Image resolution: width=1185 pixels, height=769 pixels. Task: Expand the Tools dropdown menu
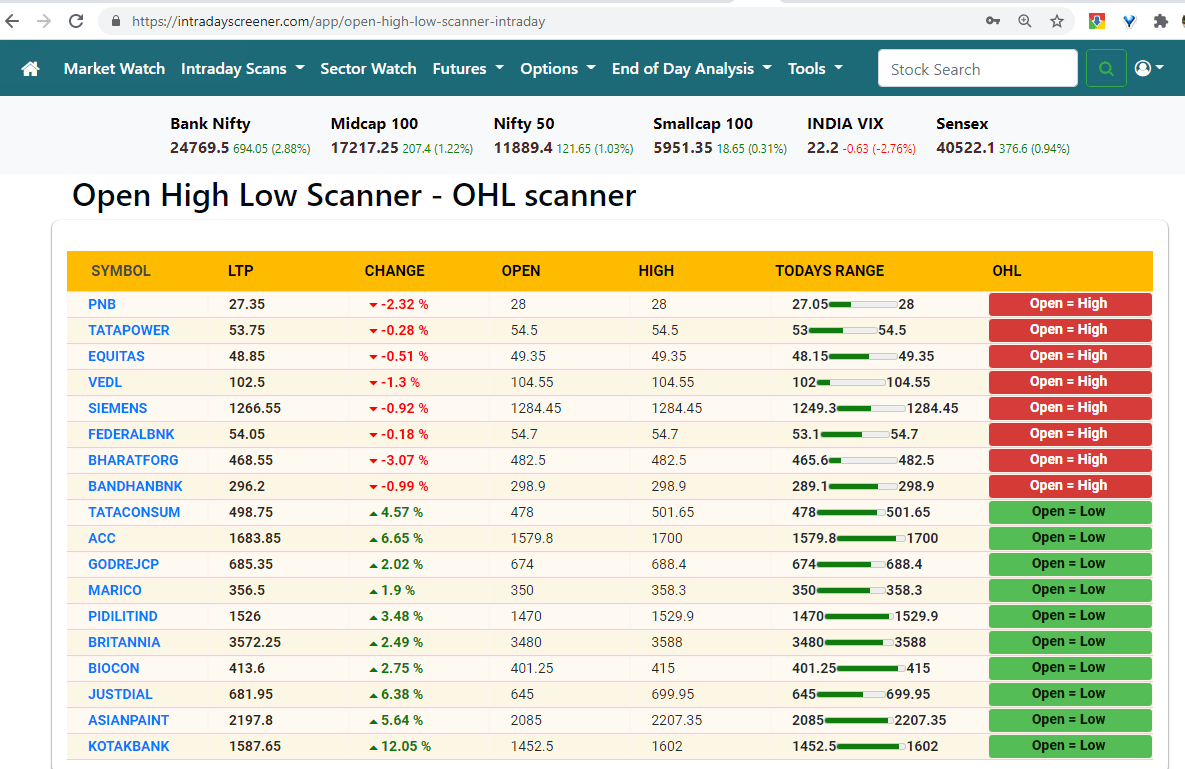click(x=815, y=69)
